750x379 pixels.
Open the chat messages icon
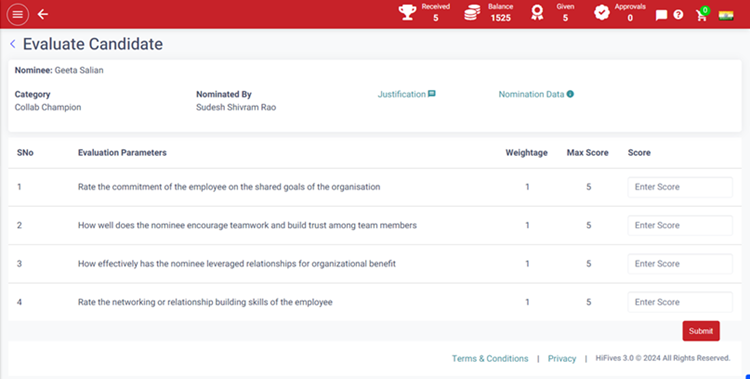(661, 15)
